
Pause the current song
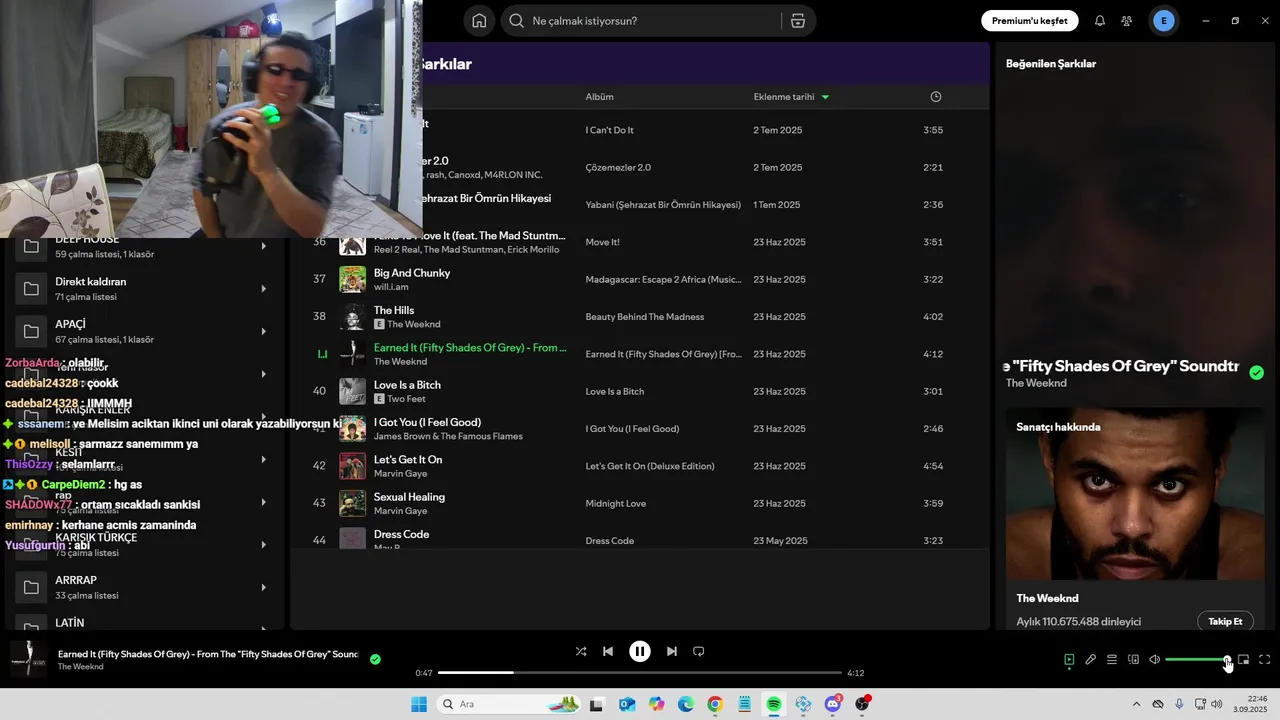point(640,651)
